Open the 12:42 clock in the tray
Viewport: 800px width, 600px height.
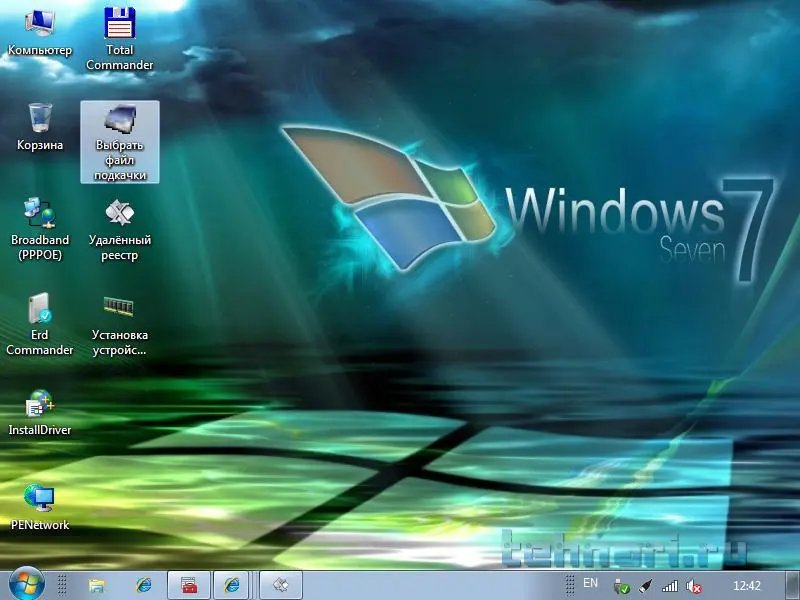click(746, 586)
